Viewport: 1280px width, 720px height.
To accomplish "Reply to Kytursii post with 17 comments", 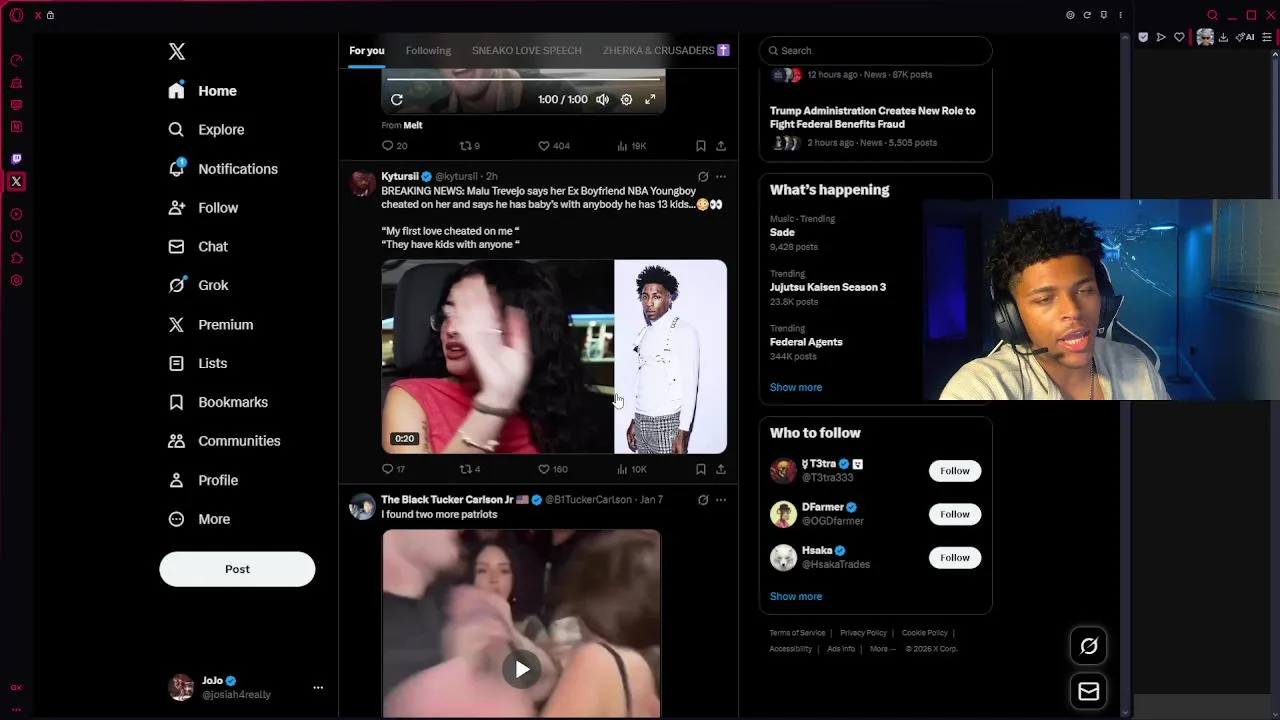I will [394, 469].
